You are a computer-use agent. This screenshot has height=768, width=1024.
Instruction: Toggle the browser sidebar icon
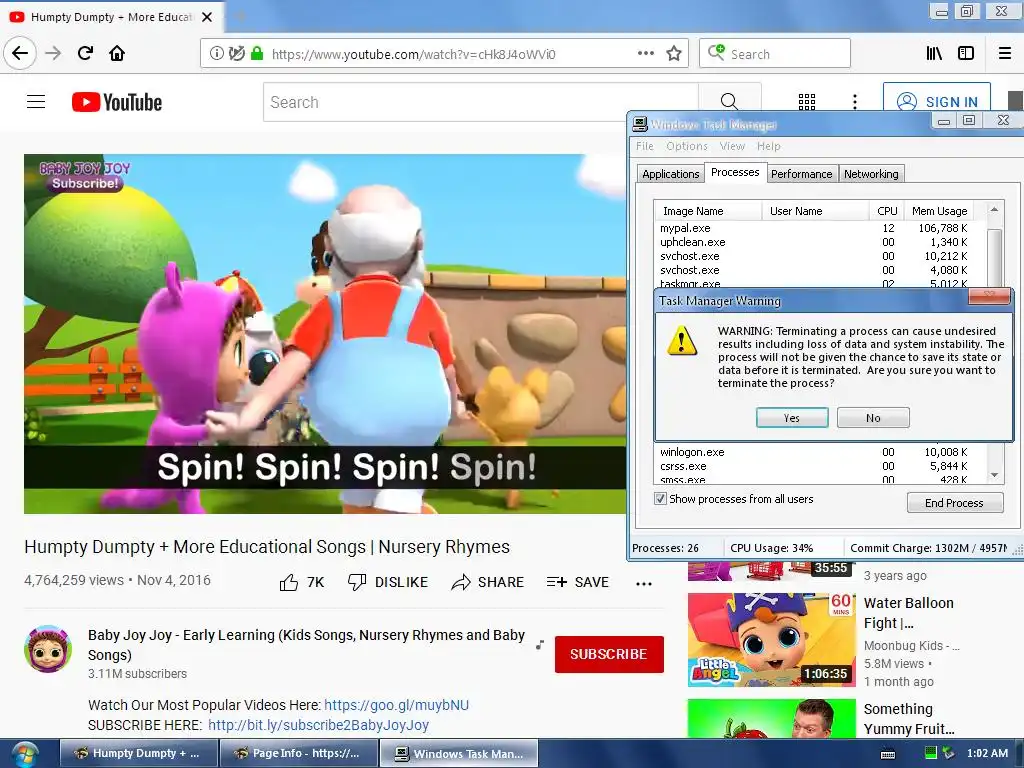[966, 54]
